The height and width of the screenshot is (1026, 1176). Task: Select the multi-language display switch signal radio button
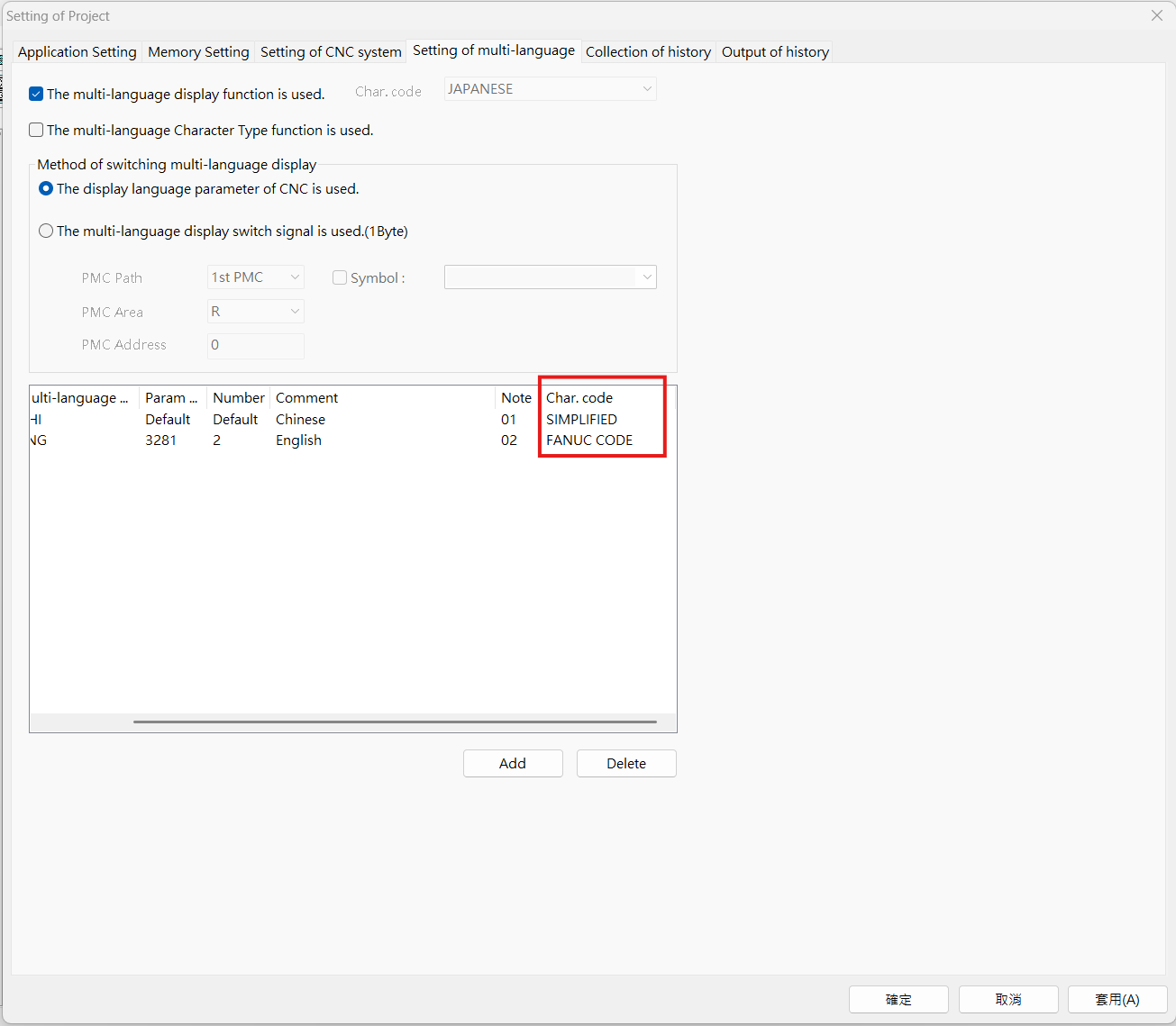tap(46, 231)
